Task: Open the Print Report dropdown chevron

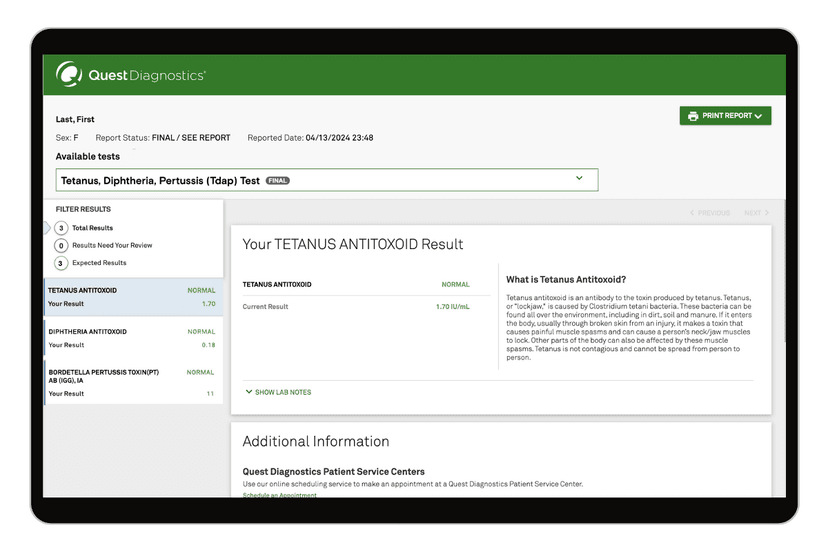Action: (758, 116)
